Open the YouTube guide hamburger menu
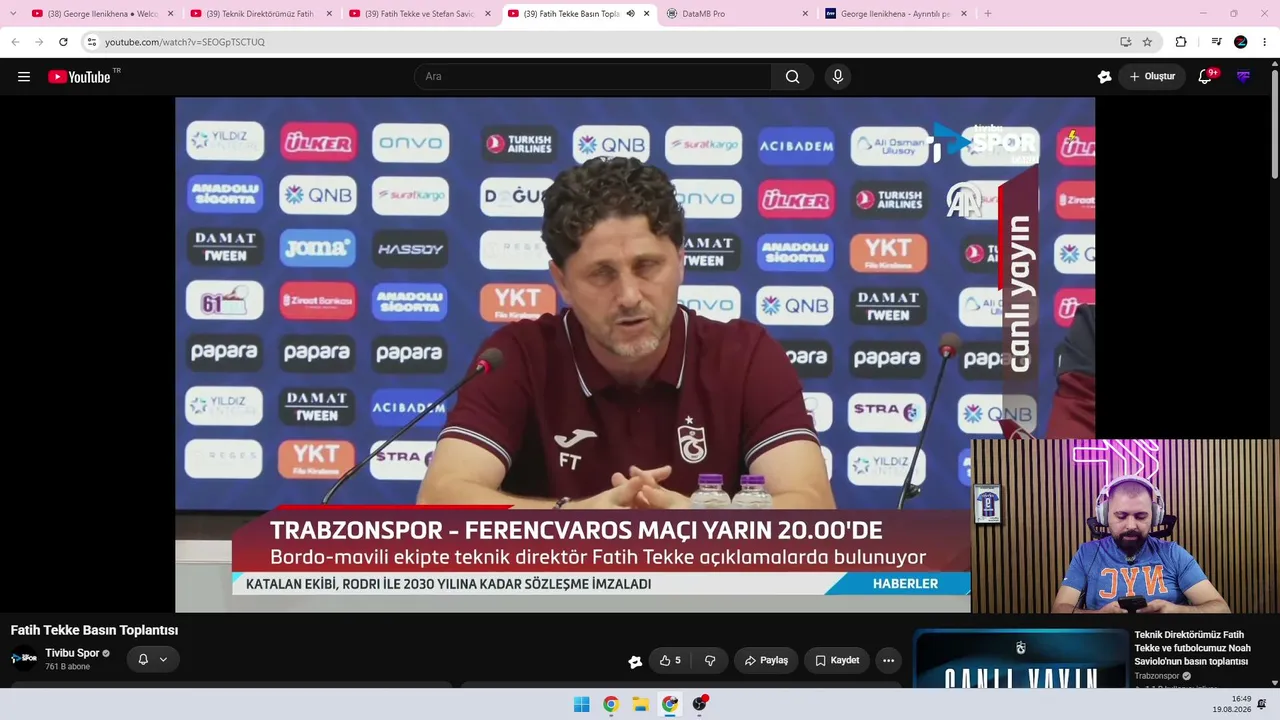Viewport: 1280px width, 720px height. (24, 77)
